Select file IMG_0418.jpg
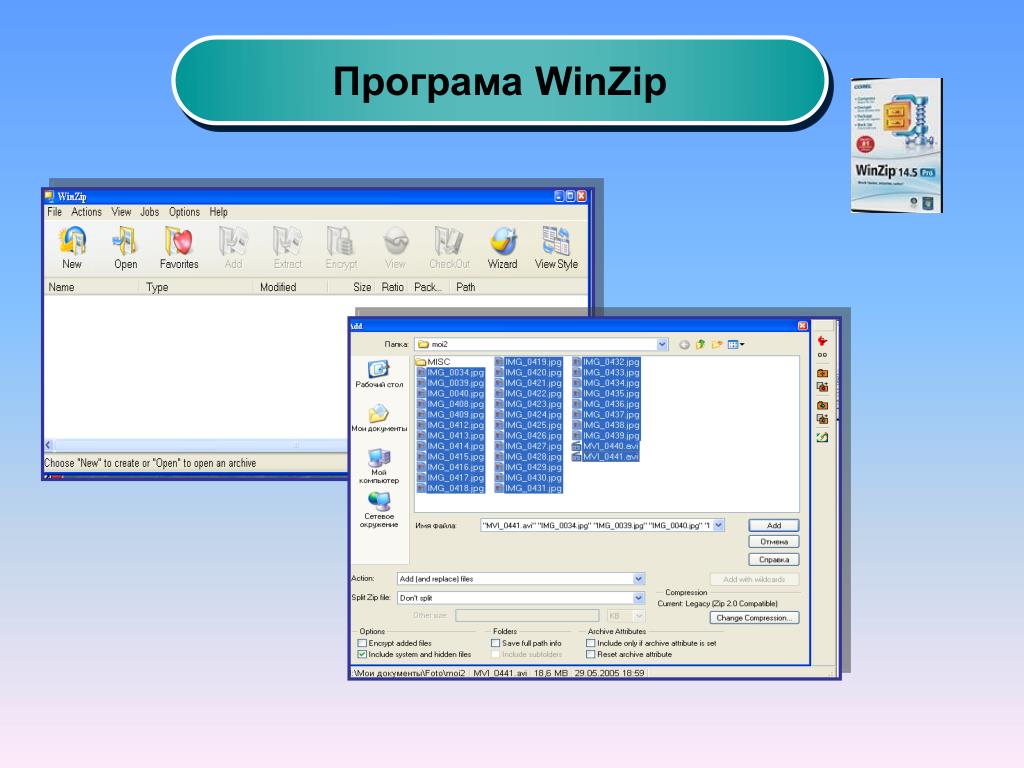 tap(451, 488)
